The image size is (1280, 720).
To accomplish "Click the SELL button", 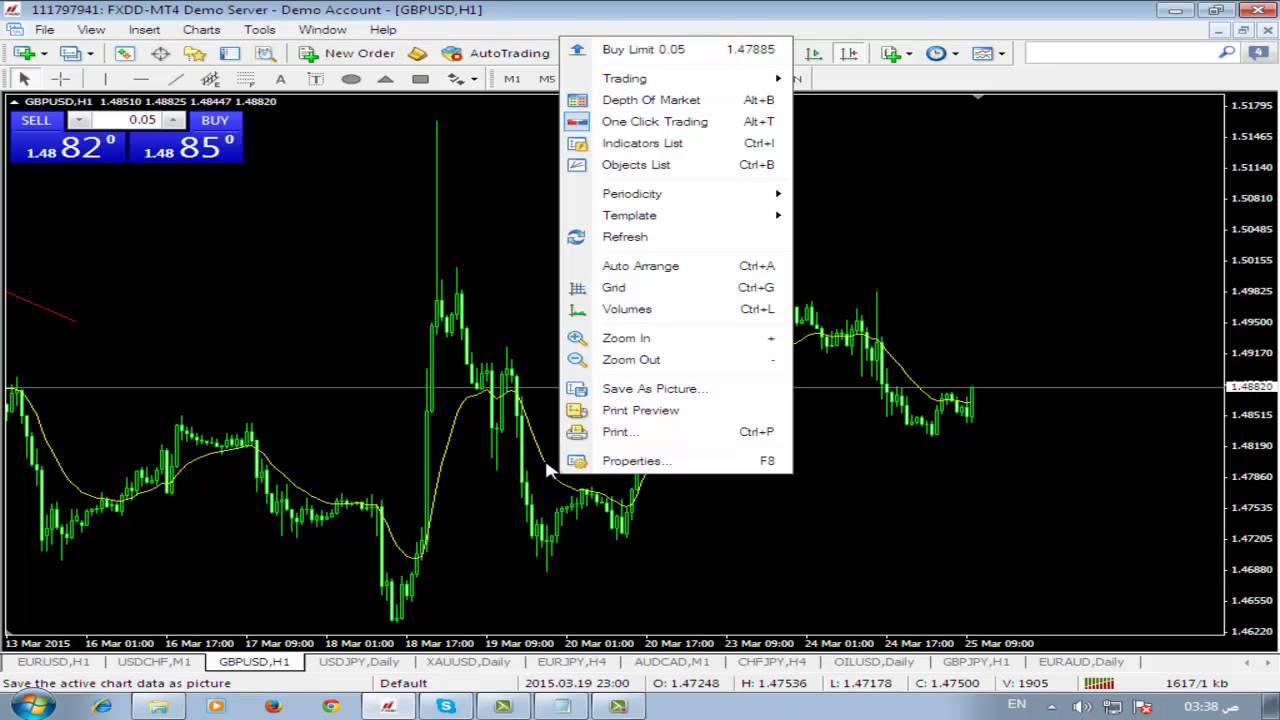I will pyautogui.click(x=36, y=120).
